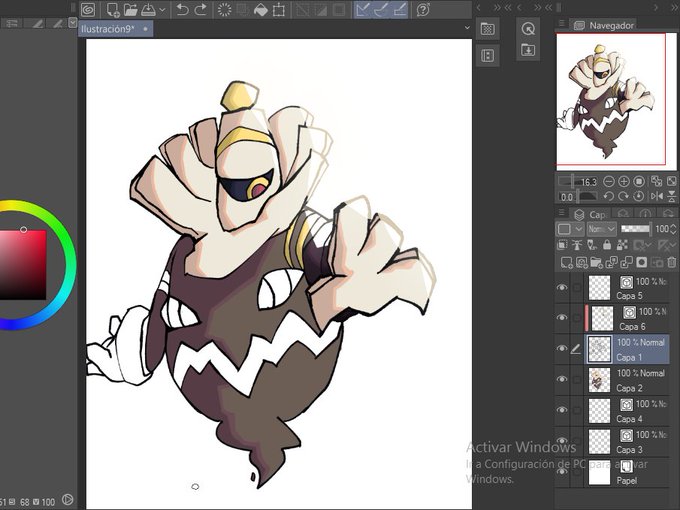680x510 pixels.
Task: Save the illustration with Save icon
Action: [148, 10]
